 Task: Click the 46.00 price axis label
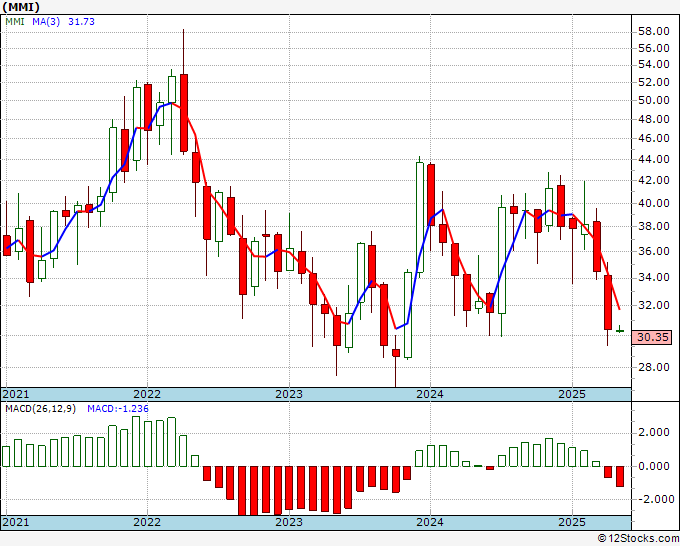[x=654, y=138]
